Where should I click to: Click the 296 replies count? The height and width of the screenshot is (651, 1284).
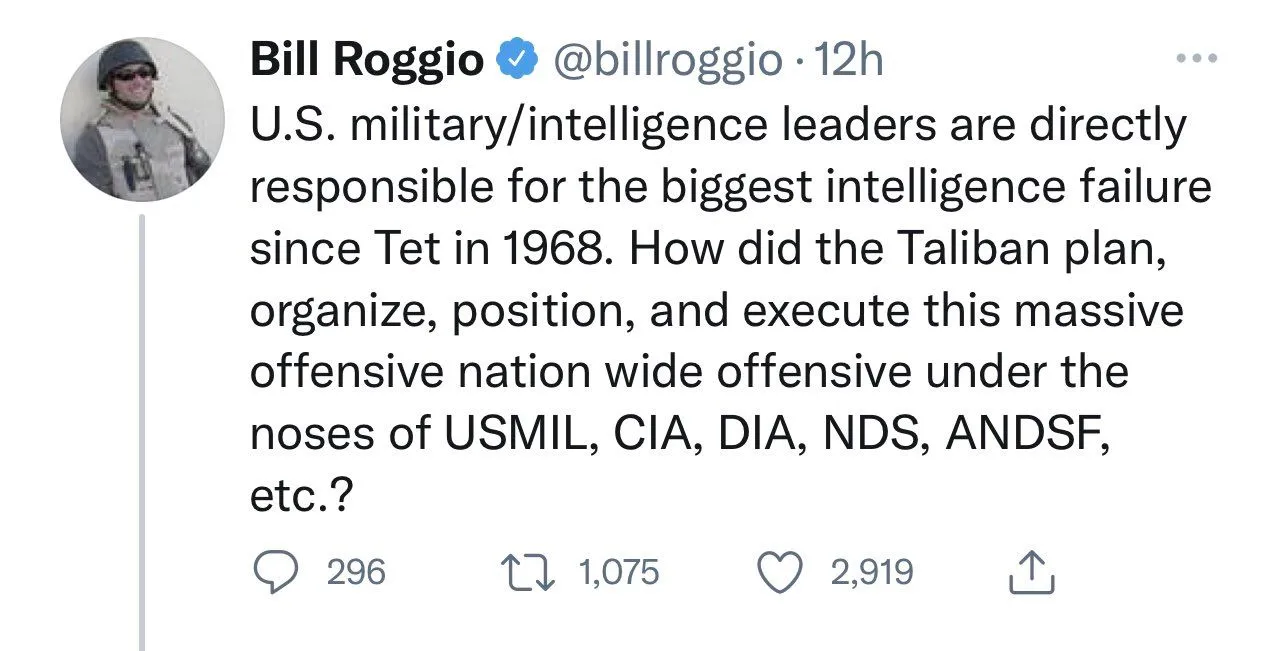[357, 572]
